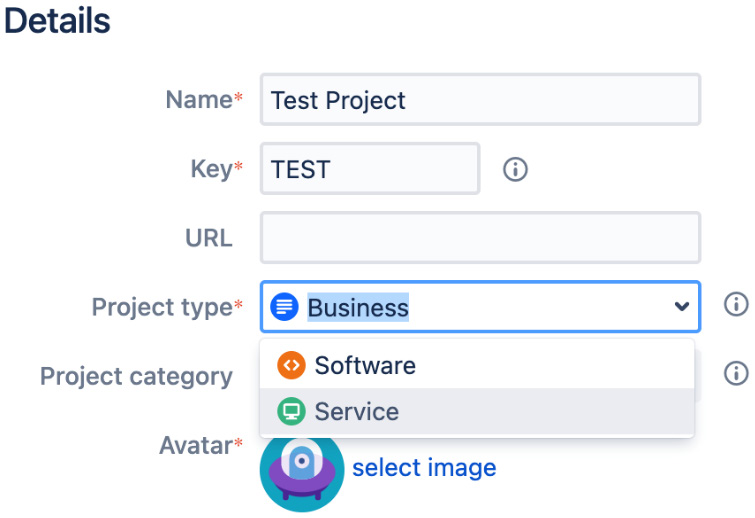
Task: Click the blue Business project type icon
Action: [x=285, y=307]
